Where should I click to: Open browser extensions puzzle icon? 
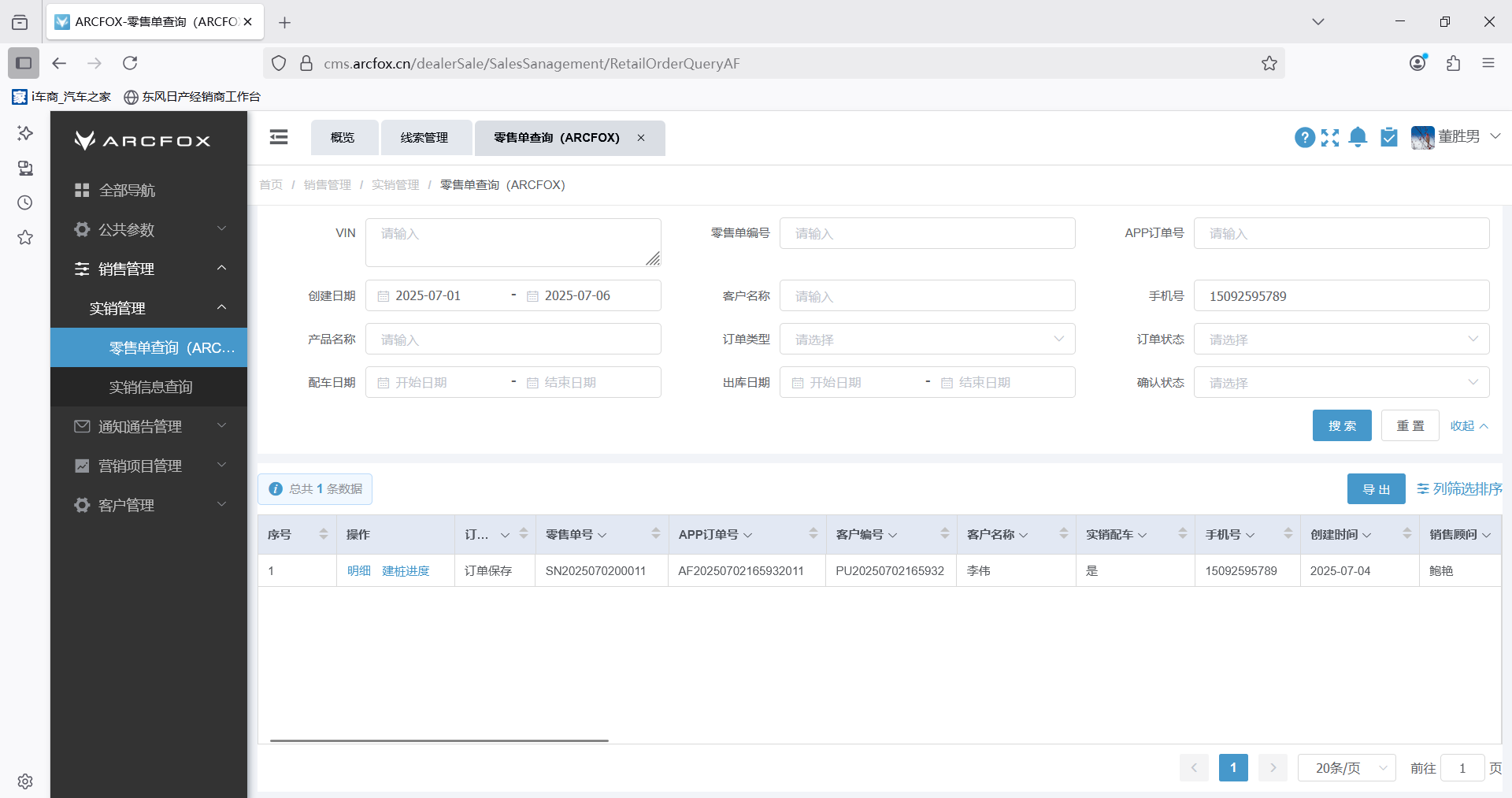[1453, 63]
